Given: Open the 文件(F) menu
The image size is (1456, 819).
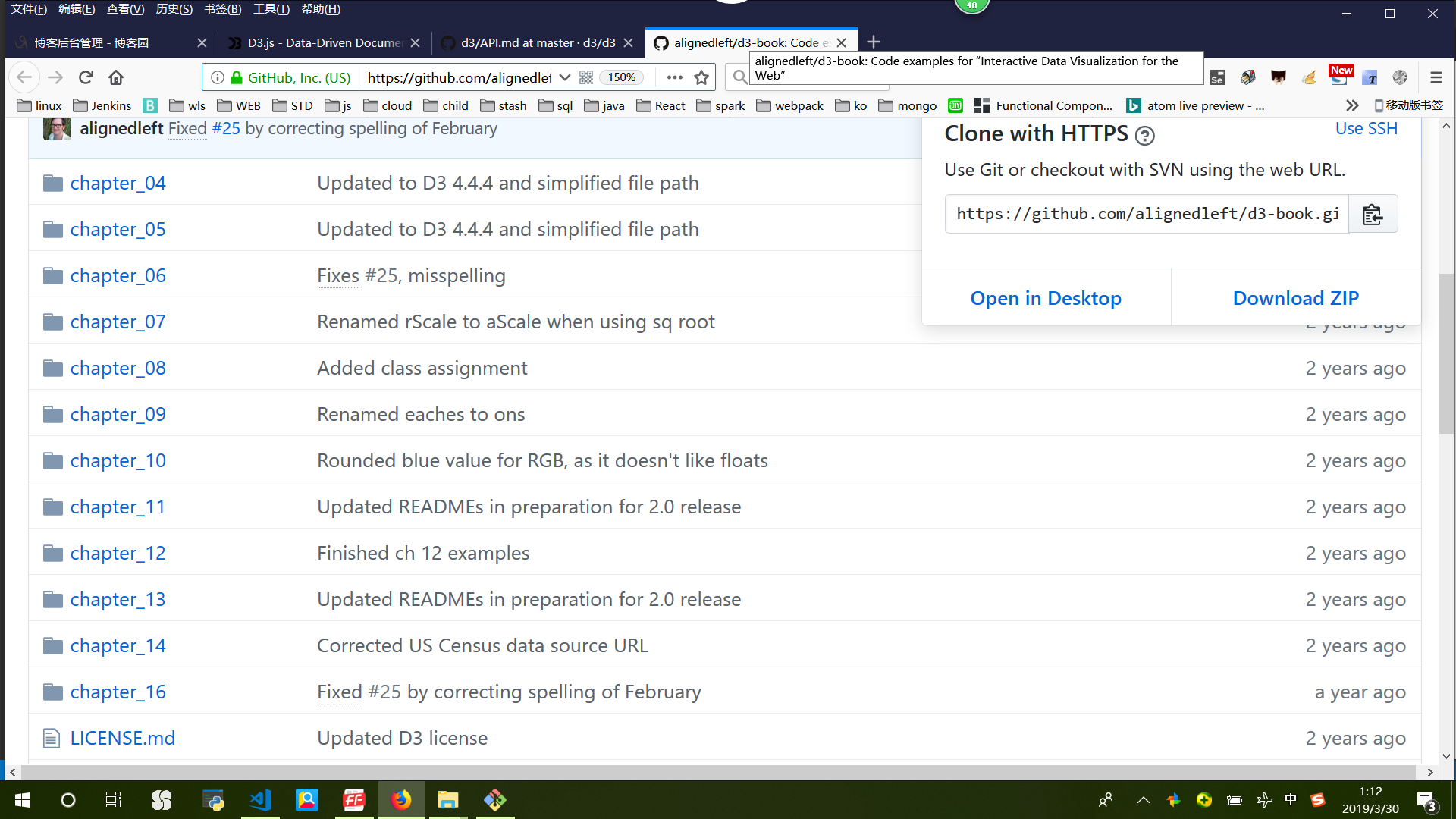Looking at the screenshot, I should click(x=29, y=9).
